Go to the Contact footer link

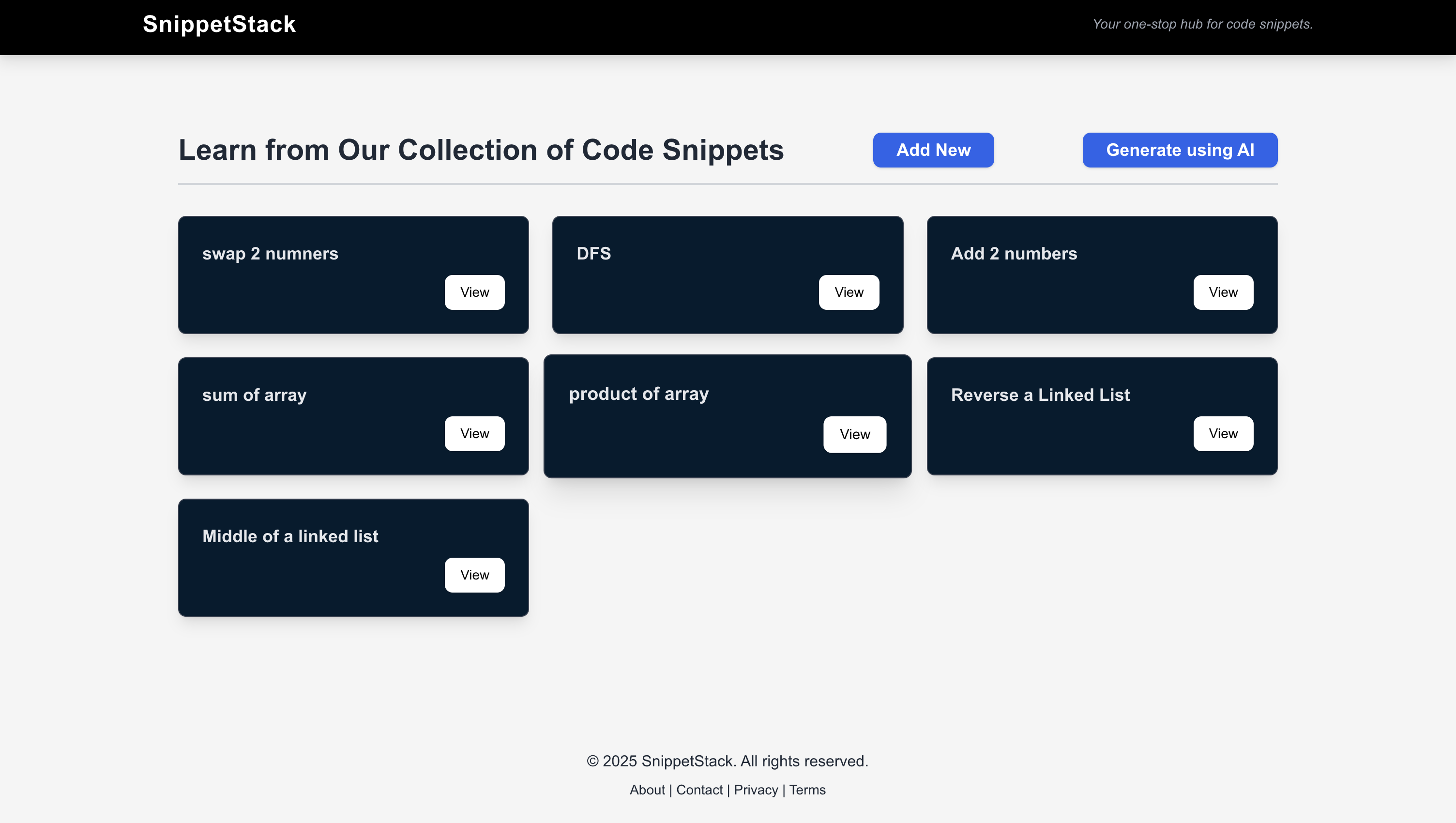click(699, 790)
